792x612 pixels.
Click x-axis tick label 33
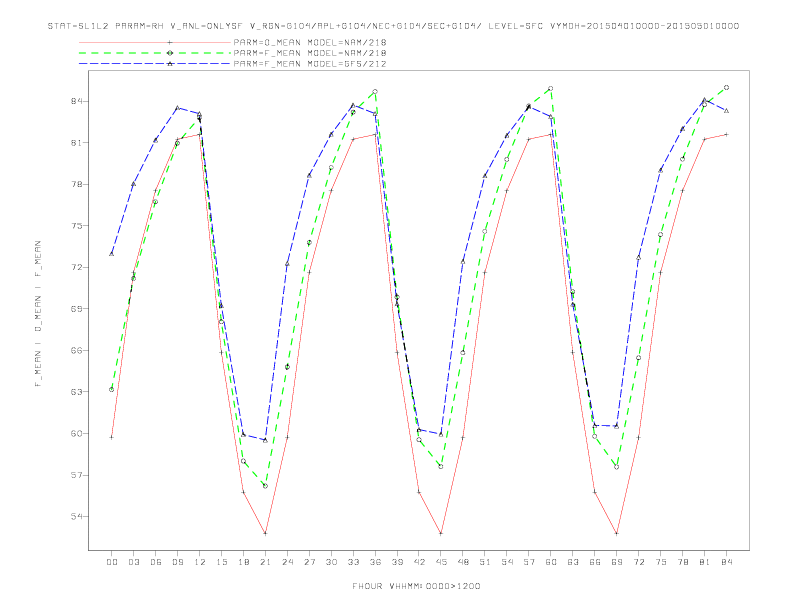tap(353, 562)
